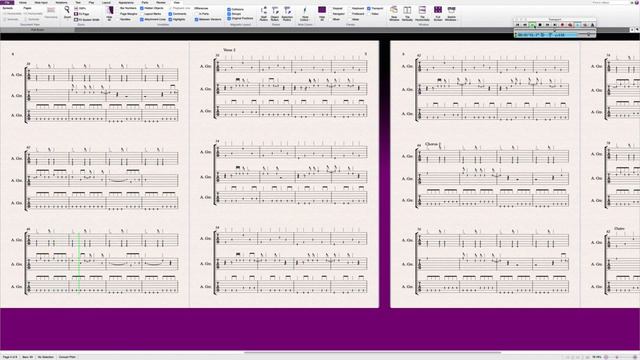Switch to the Note Input tab
The height and width of the screenshot is (360, 640).
41,2
